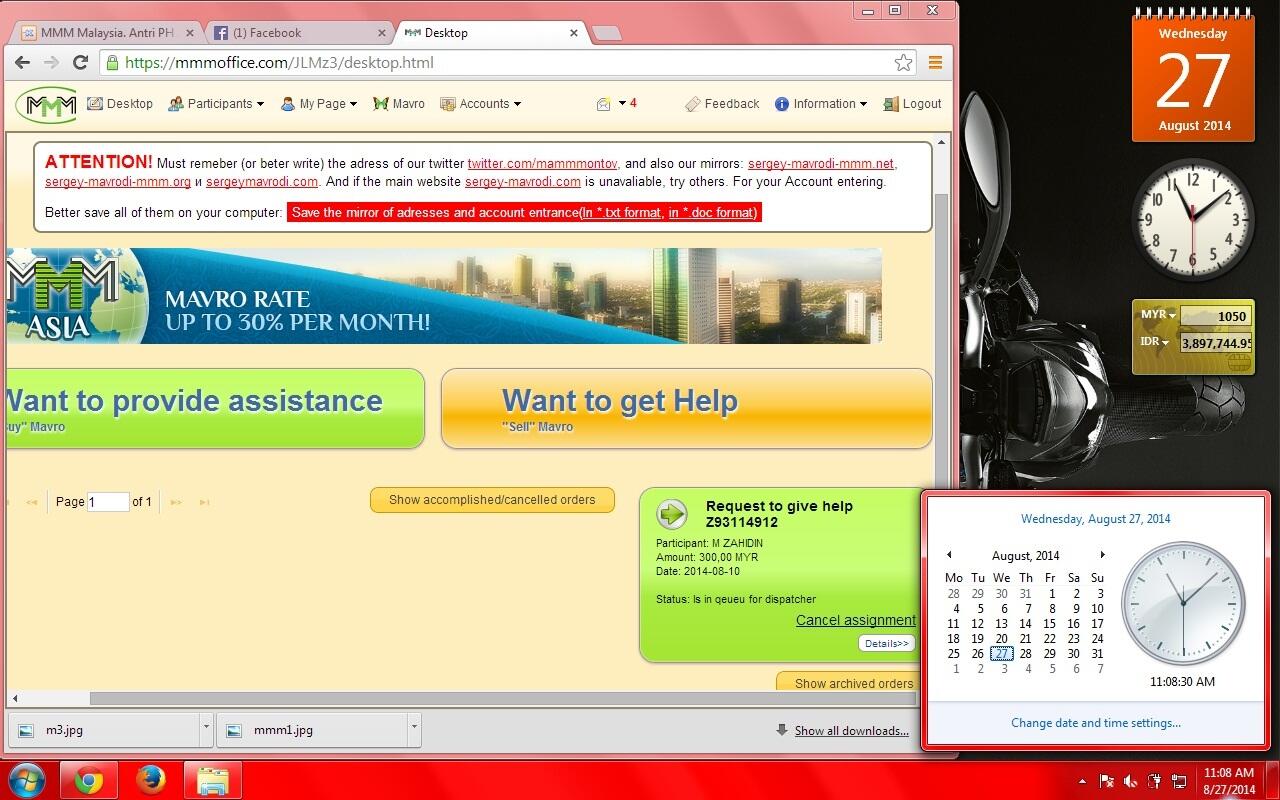
Task: Go to last page arrow in pager
Action: [204, 502]
